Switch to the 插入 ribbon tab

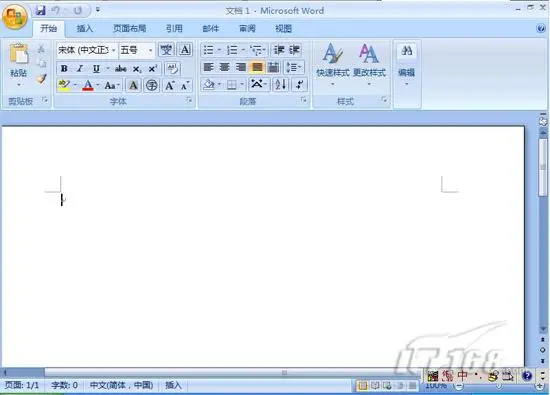(x=85, y=29)
